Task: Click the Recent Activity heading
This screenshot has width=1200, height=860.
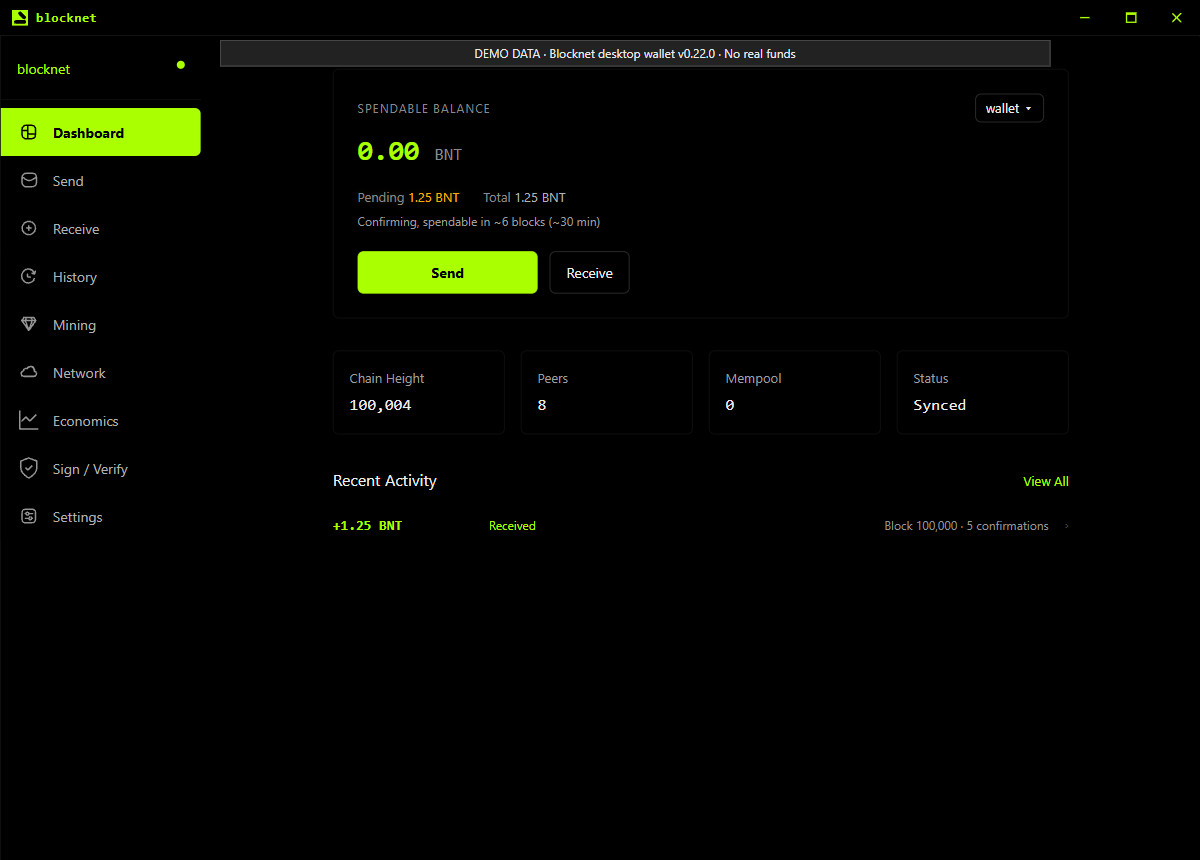Action: [x=385, y=481]
